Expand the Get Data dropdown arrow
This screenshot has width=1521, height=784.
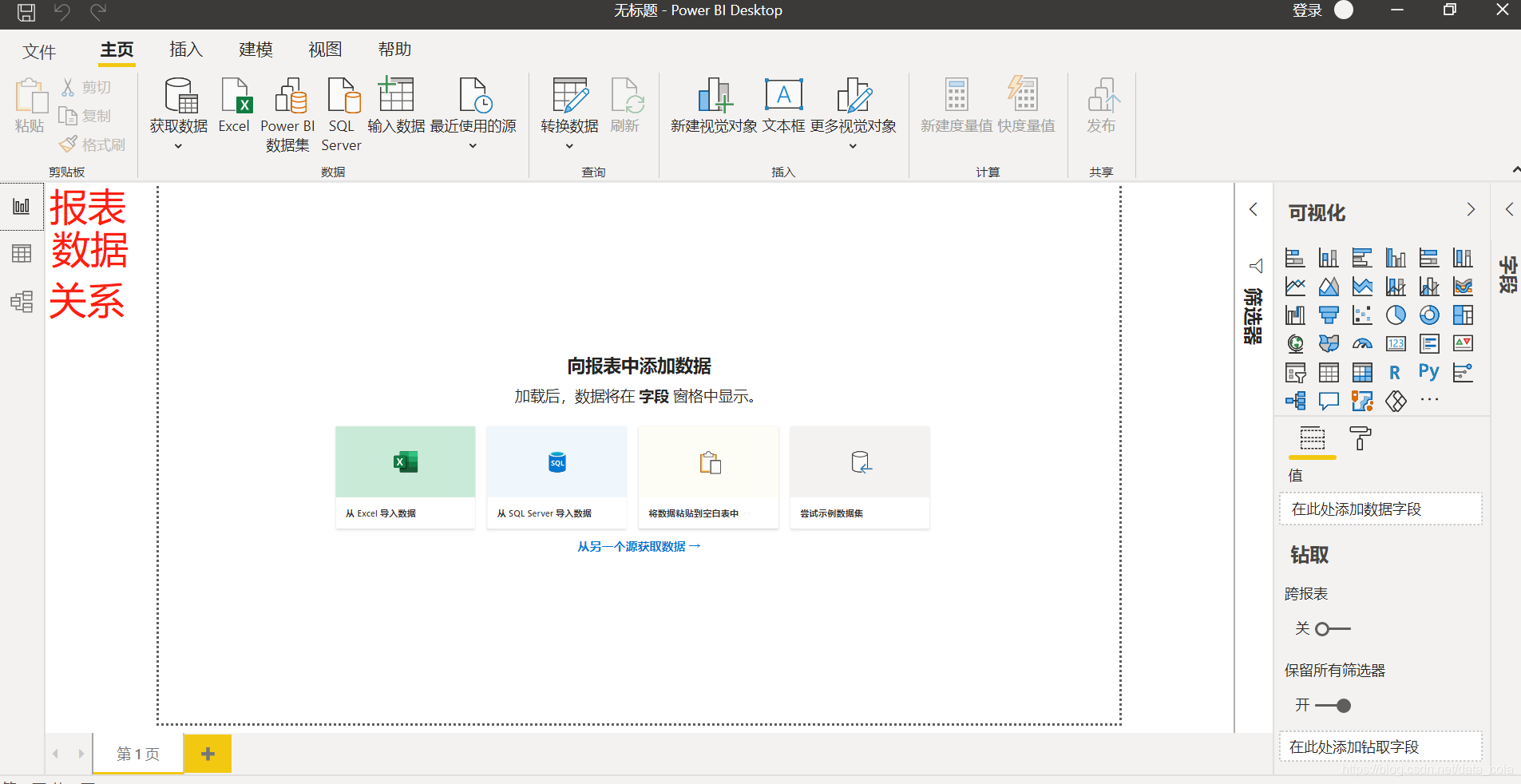pyautogui.click(x=179, y=146)
